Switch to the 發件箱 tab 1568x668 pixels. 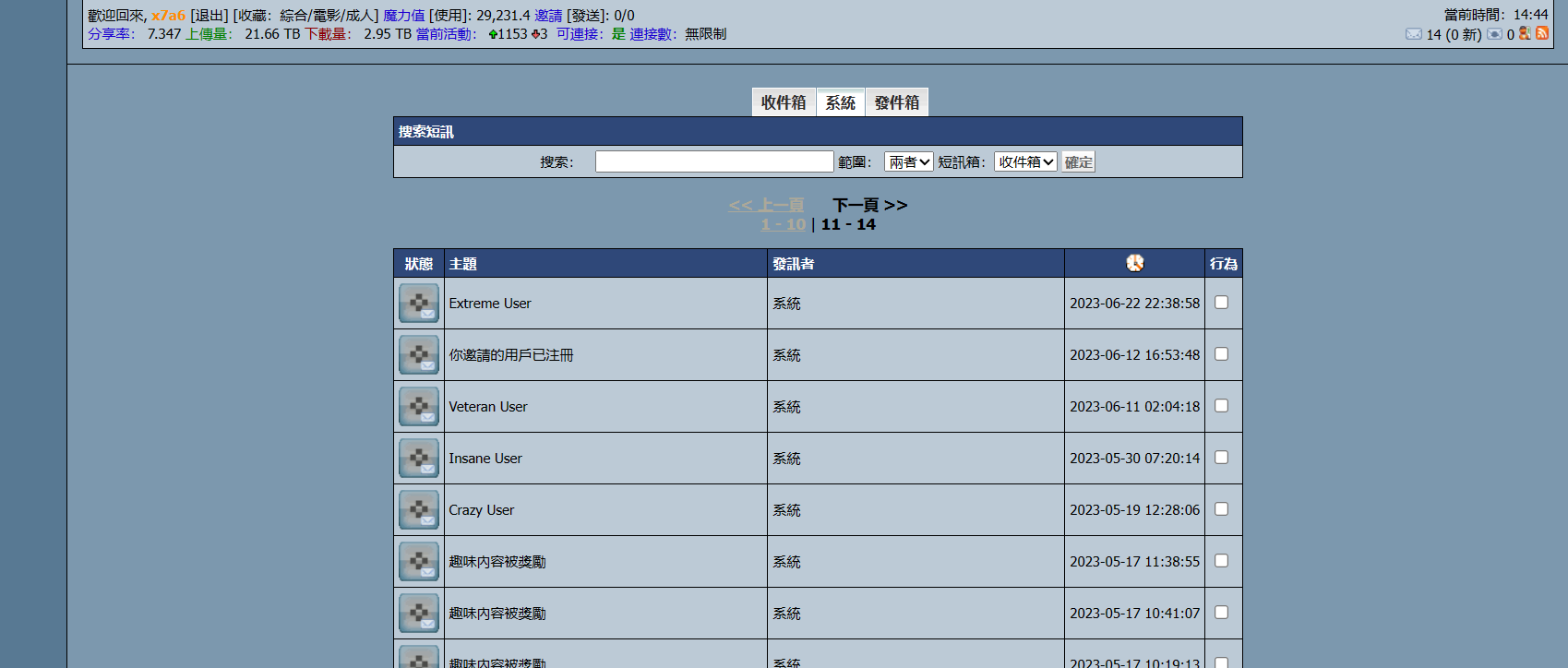tap(896, 102)
